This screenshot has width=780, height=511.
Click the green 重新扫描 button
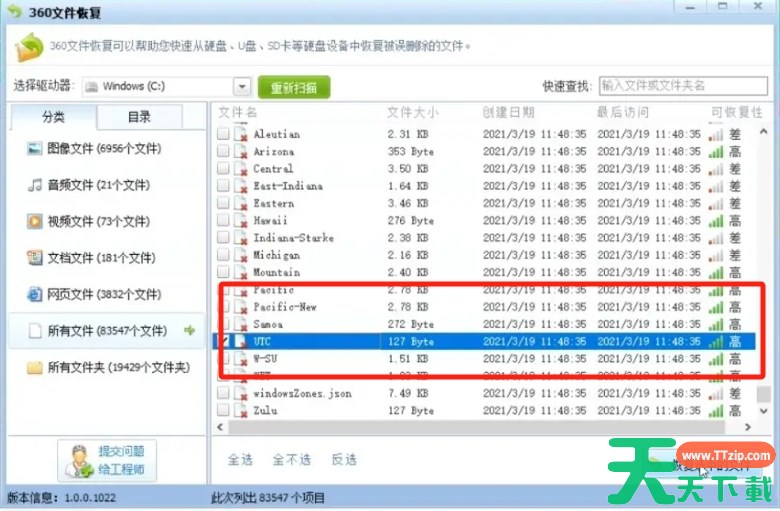[293, 88]
